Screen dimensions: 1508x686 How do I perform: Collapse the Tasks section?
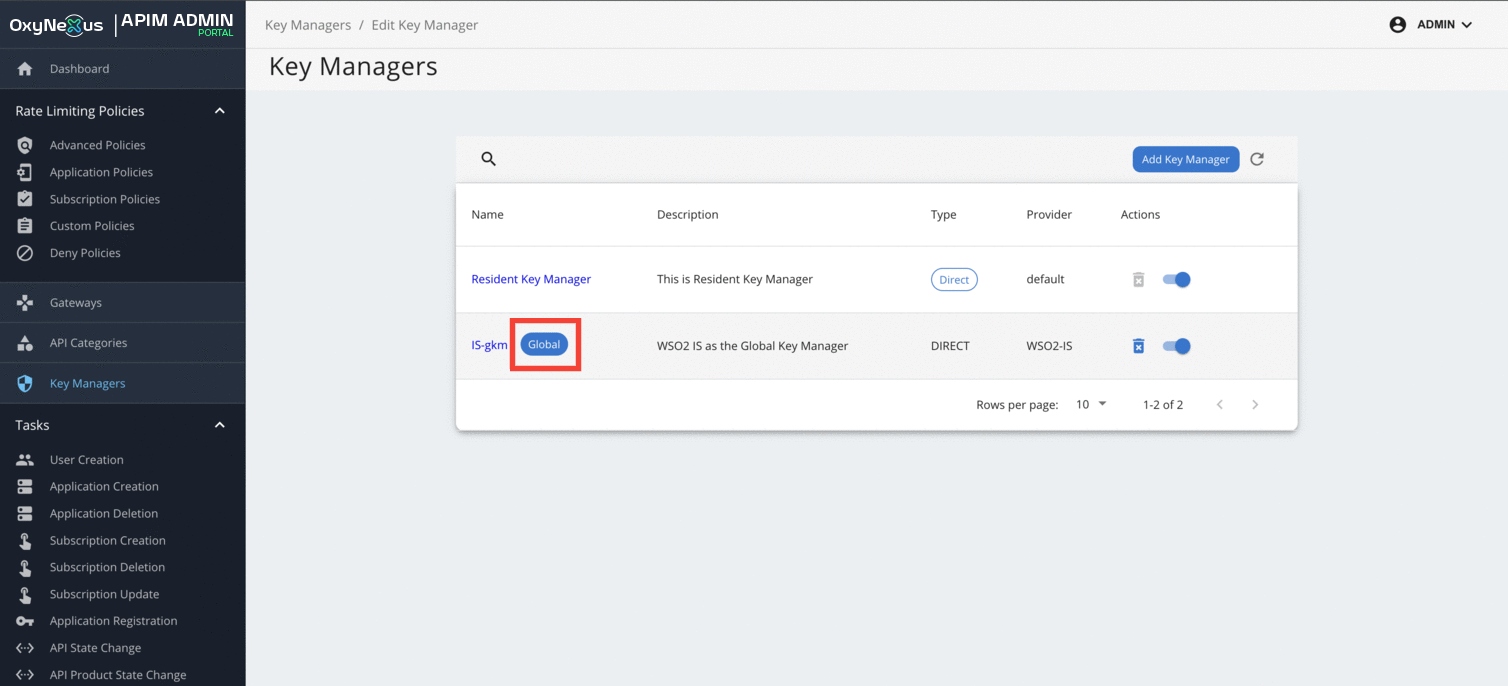(220, 425)
